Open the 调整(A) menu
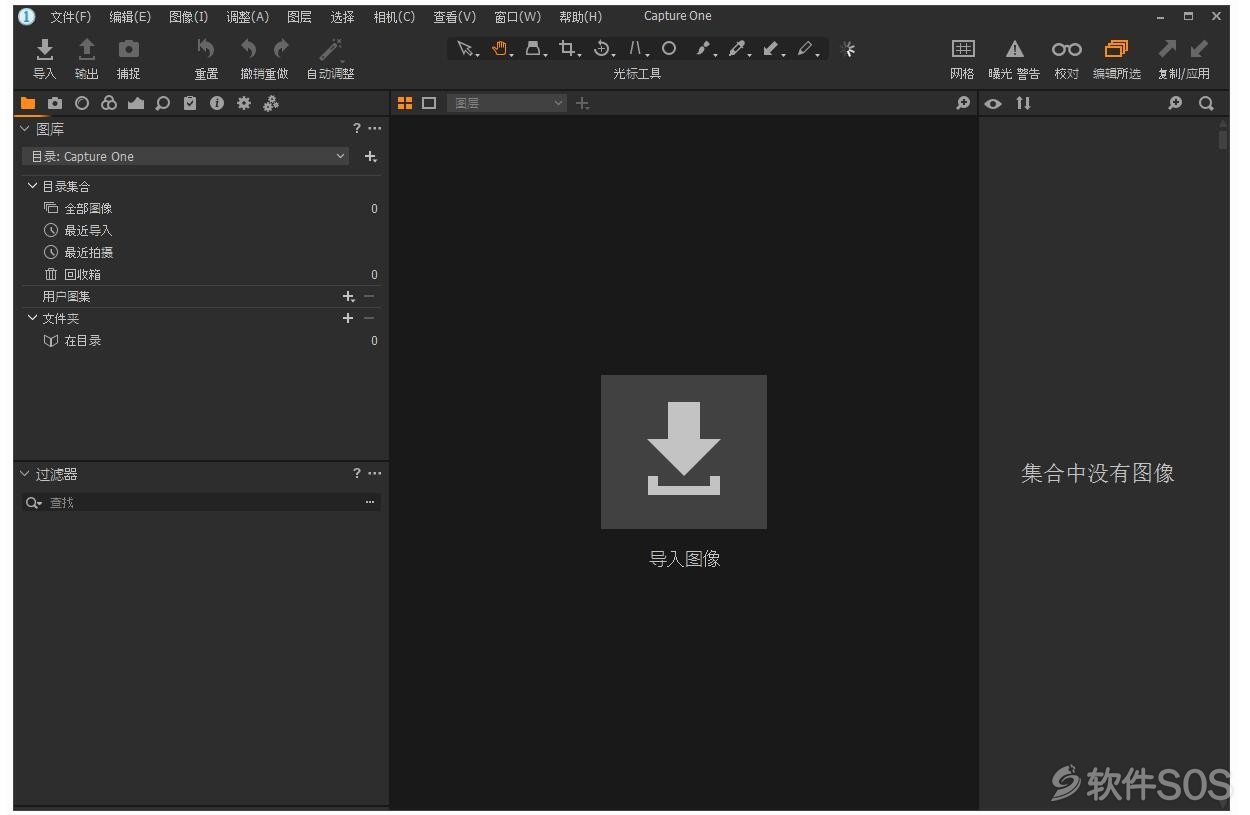Image resolution: width=1250 pixels, height=815 pixels. point(248,16)
